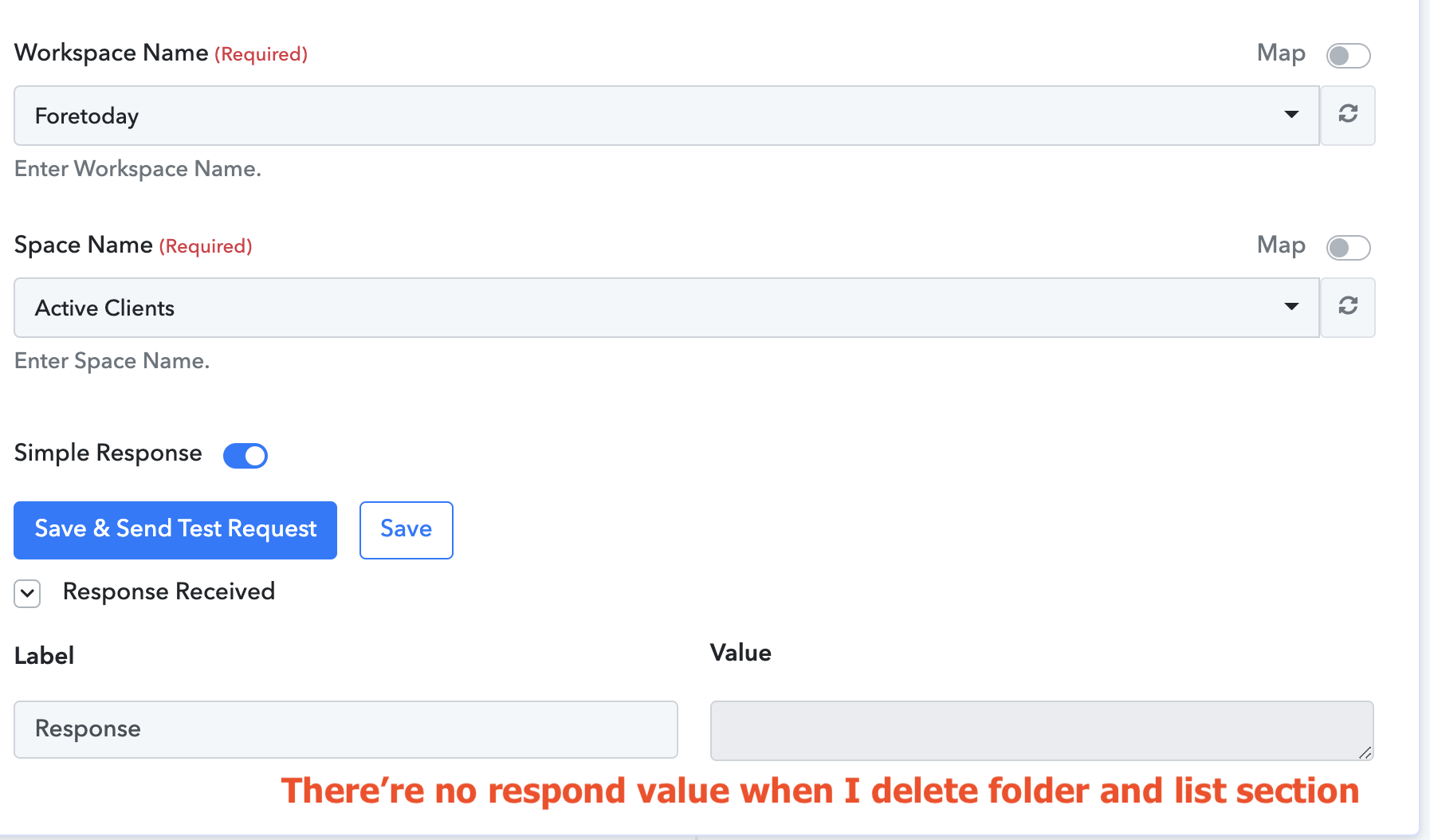Enable Map toggle for Workspace Name

point(1348,56)
